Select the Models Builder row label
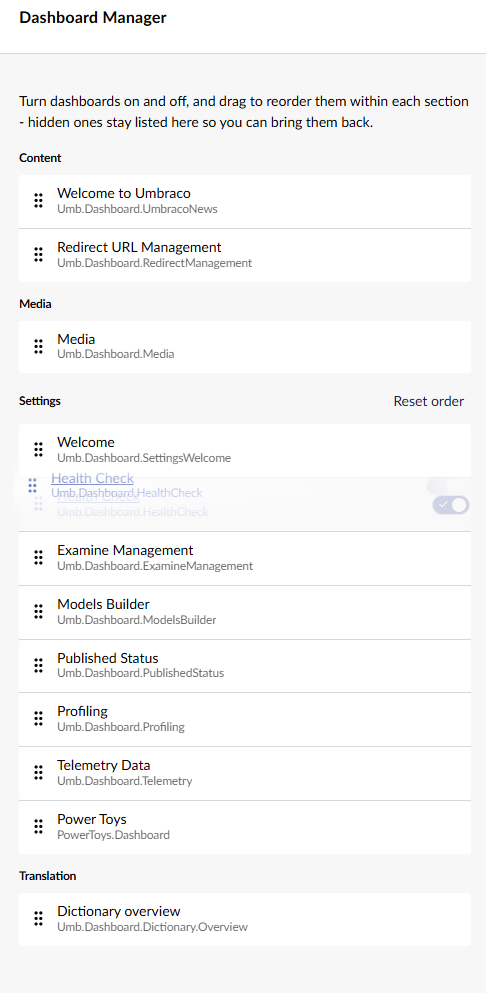This screenshot has width=486, height=993. pyautogui.click(x=103, y=604)
